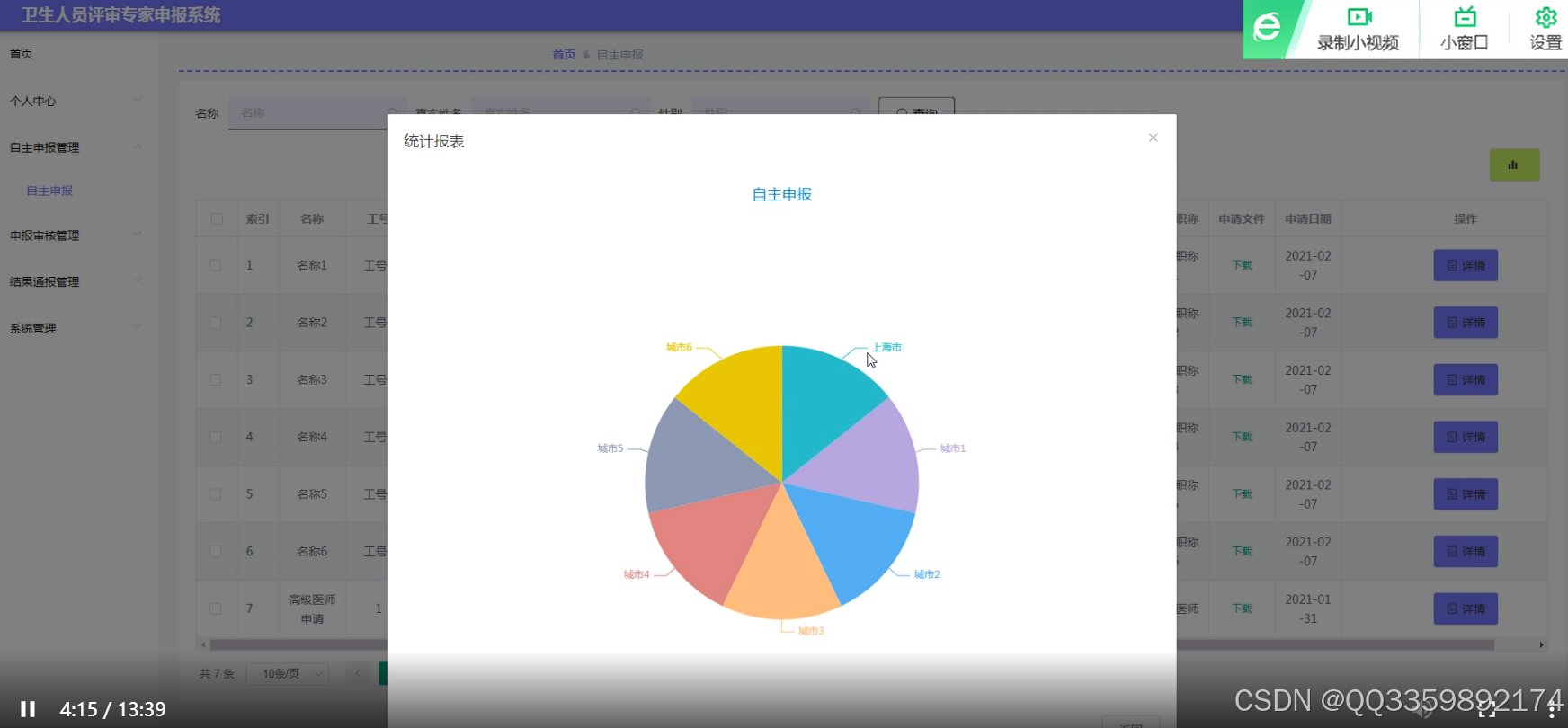Open video more options menu
Viewport: 1568px width, 728px height.
1553,709
